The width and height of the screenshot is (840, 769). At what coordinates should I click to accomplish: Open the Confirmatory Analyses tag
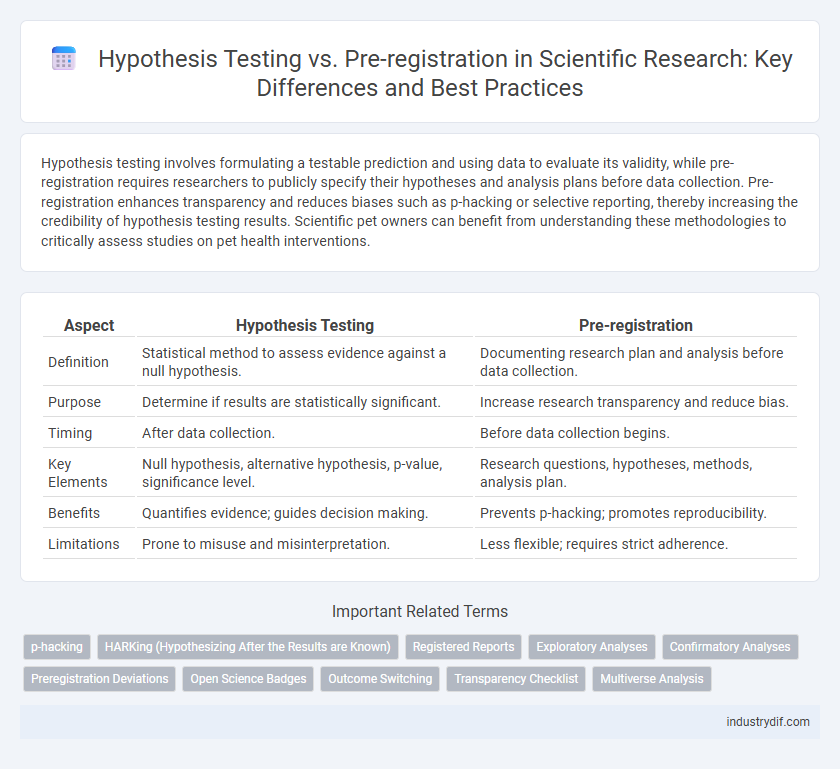pyautogui.click(x=730, y=647)
